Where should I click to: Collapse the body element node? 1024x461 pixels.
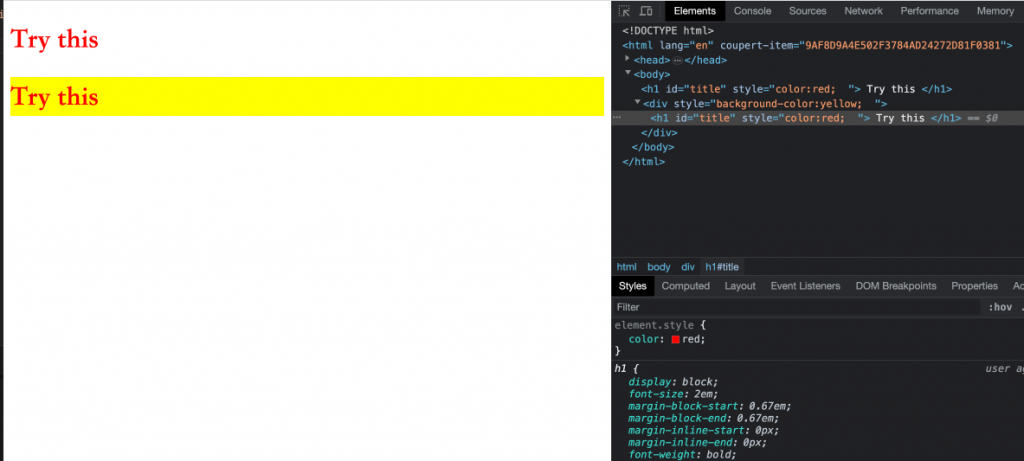[628, 73]
